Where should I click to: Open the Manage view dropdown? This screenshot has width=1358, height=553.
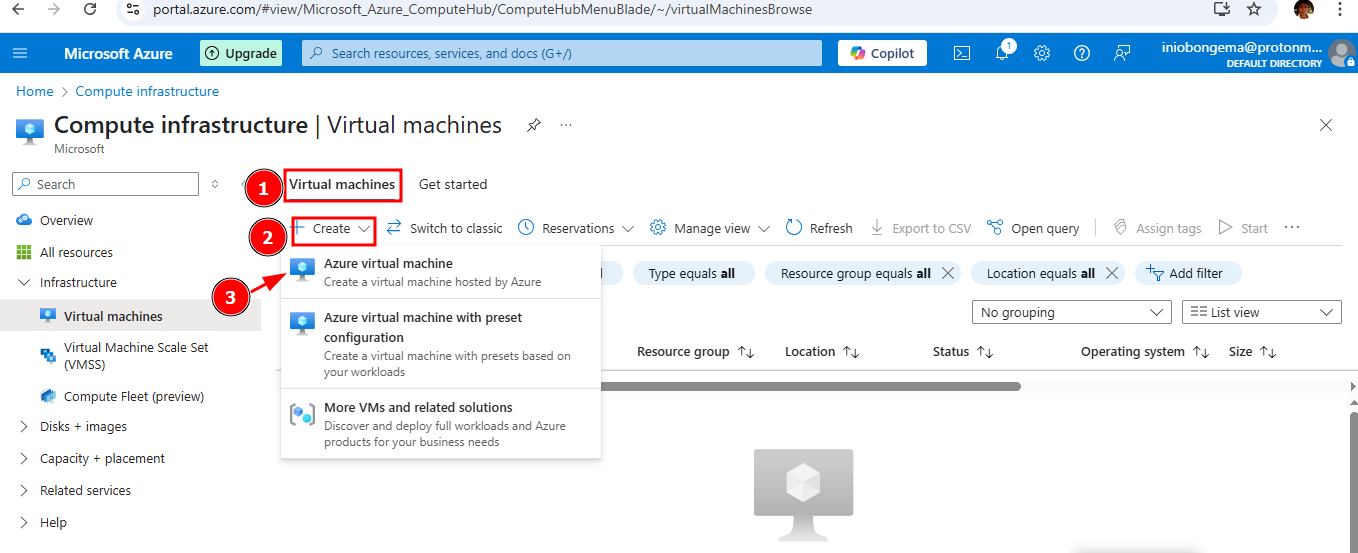click(x=710, y=228)
